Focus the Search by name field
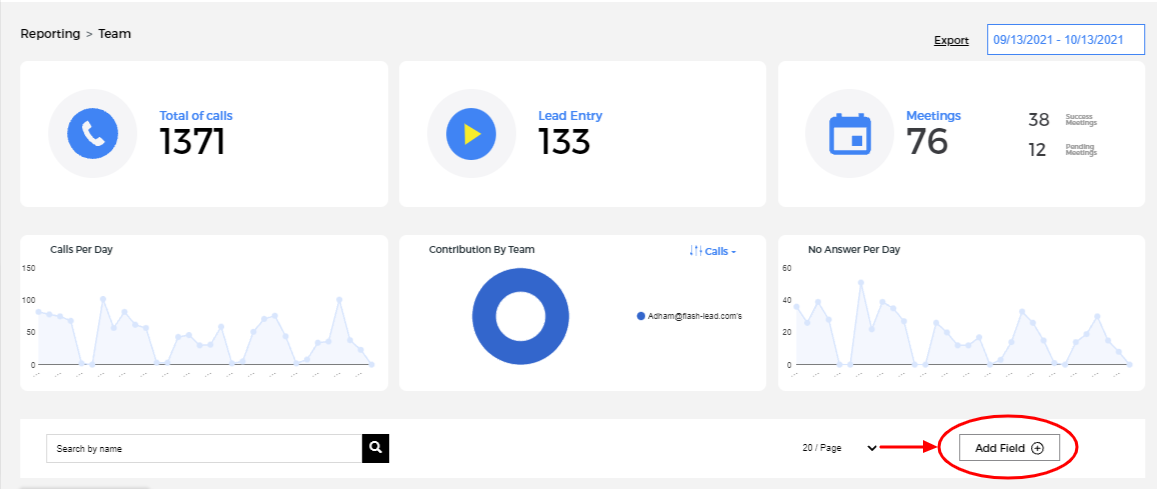The image size is (1157, 489). tap(204, 449)
